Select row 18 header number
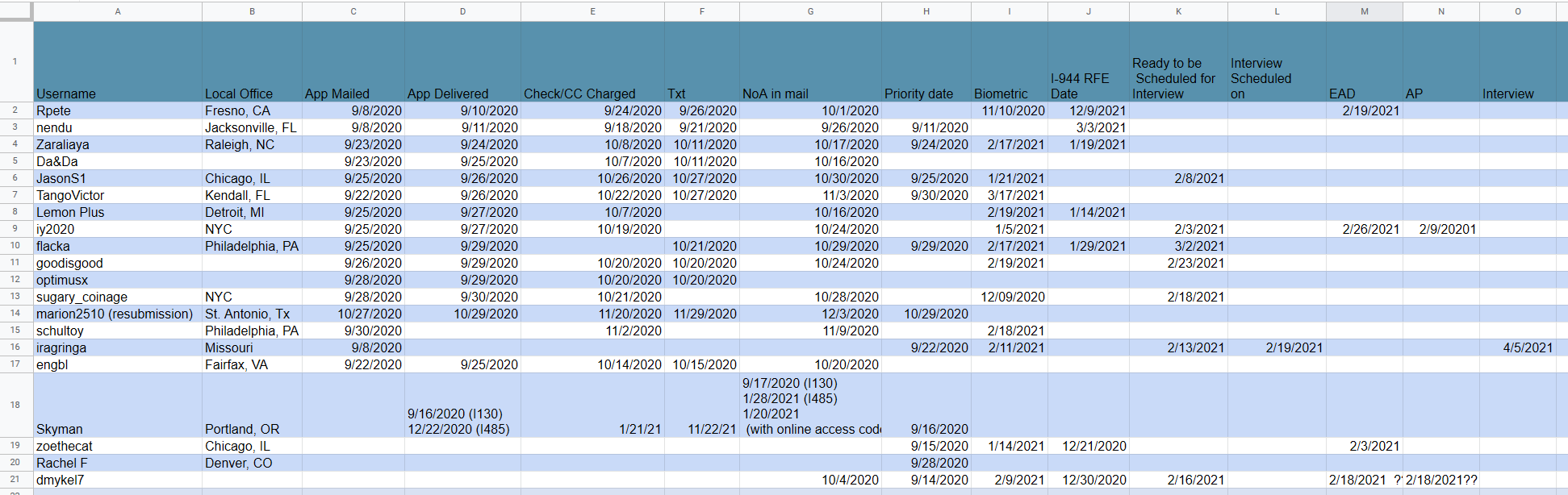Viewport: 1568px width, 495px height. tap(15, 405)
